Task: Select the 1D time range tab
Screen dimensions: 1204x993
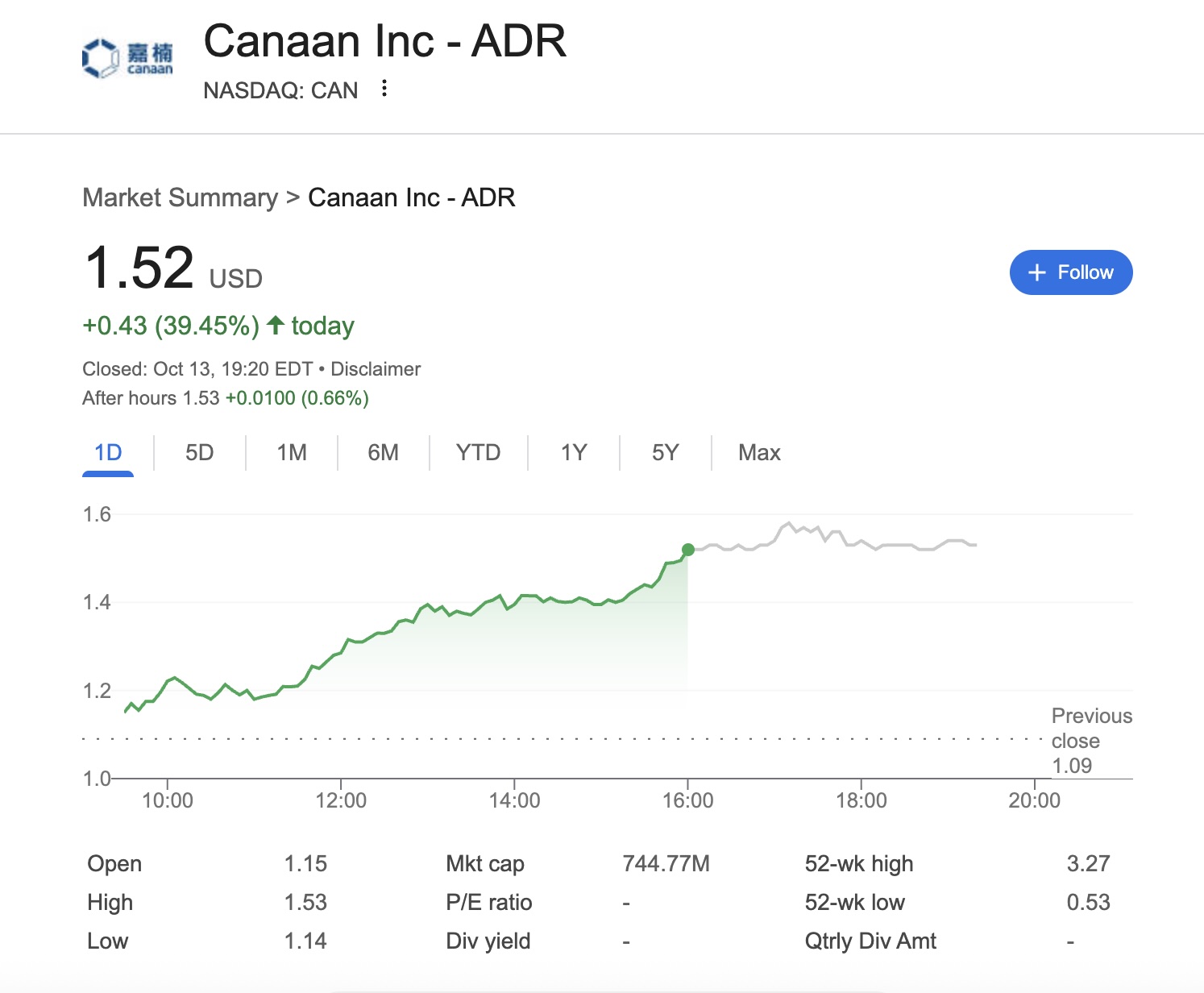Action: pyautogui.click(x=108, y=453)
